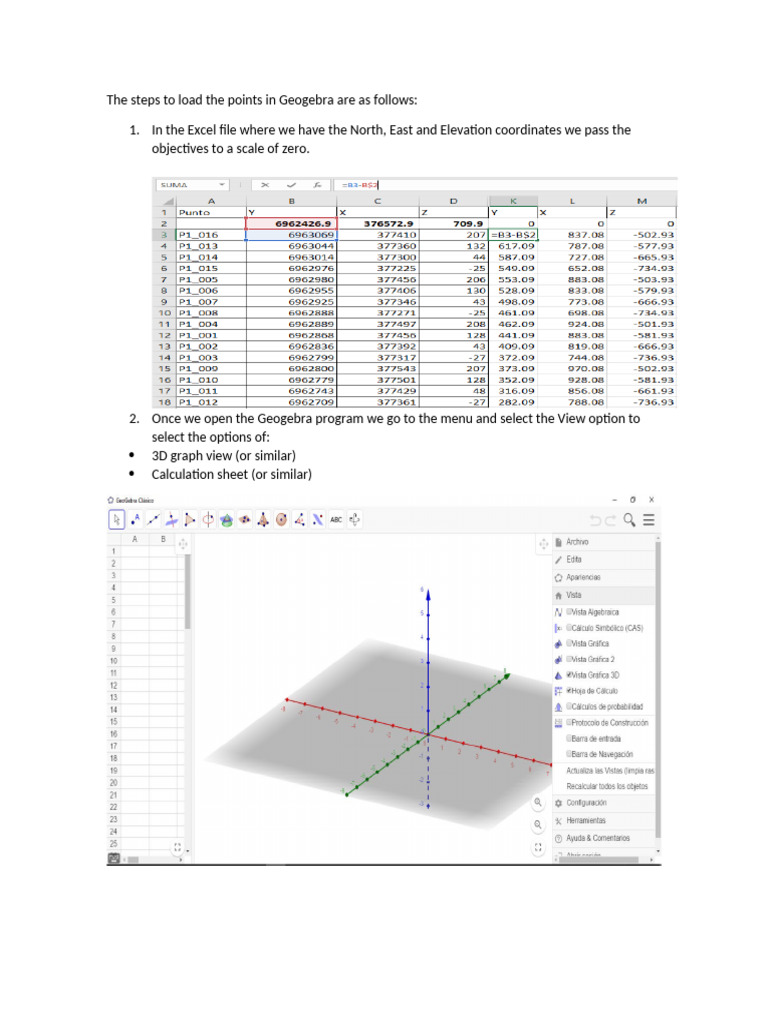Viewport: 768px width, 1024px height.
Task: Click the Redo arrow in GeoGebra
Action: [610, 520]
